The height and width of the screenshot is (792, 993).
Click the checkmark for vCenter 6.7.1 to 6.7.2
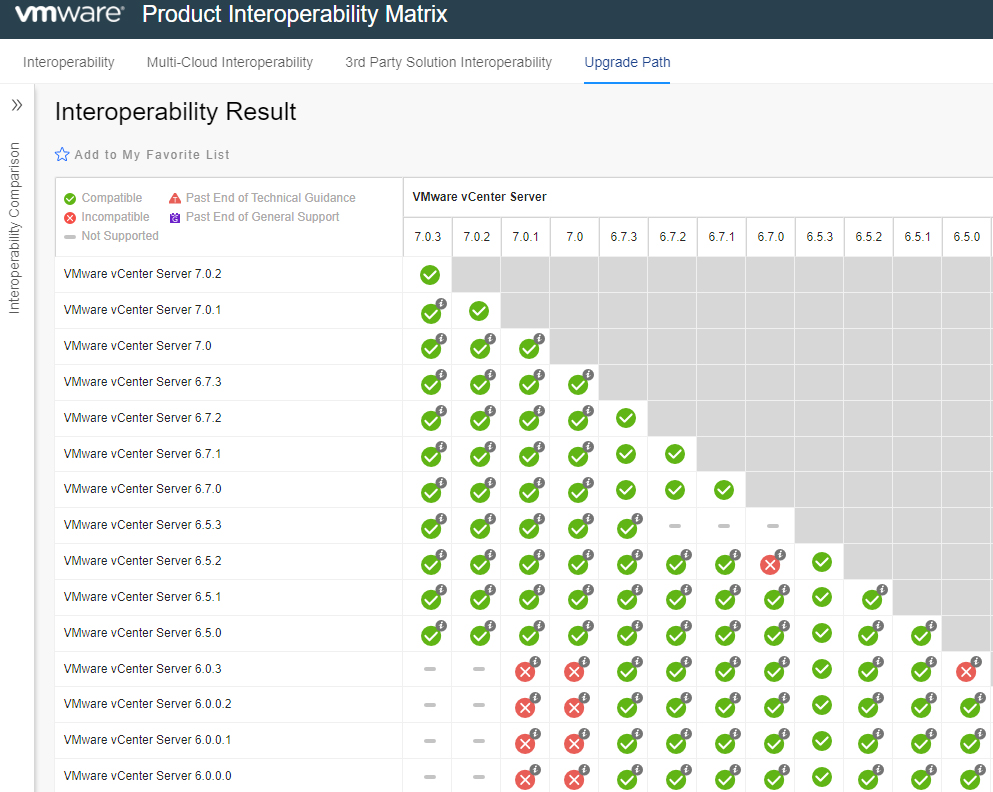tap(675, 454)
